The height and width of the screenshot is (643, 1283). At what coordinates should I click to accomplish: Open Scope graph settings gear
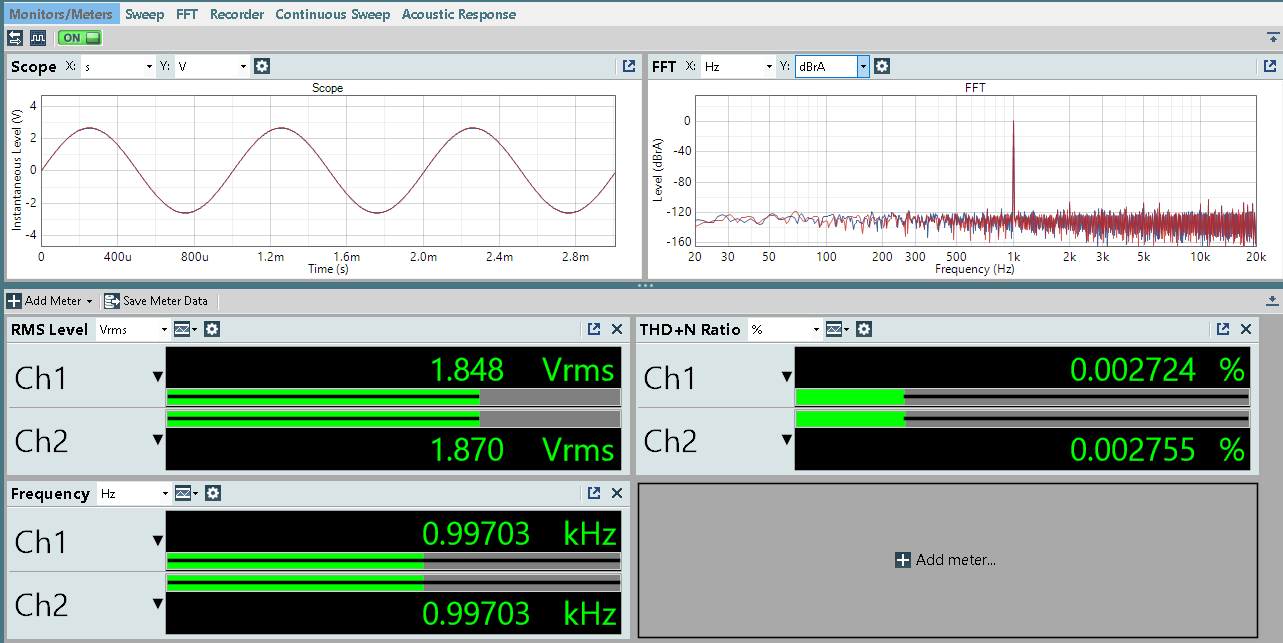(x=262, y=66)
